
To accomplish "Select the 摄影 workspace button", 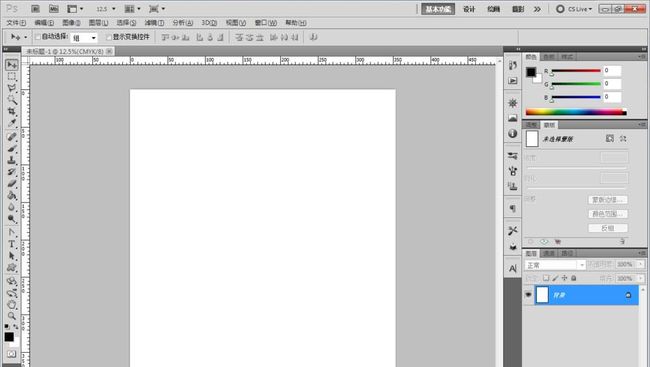I will pos(518,9).
